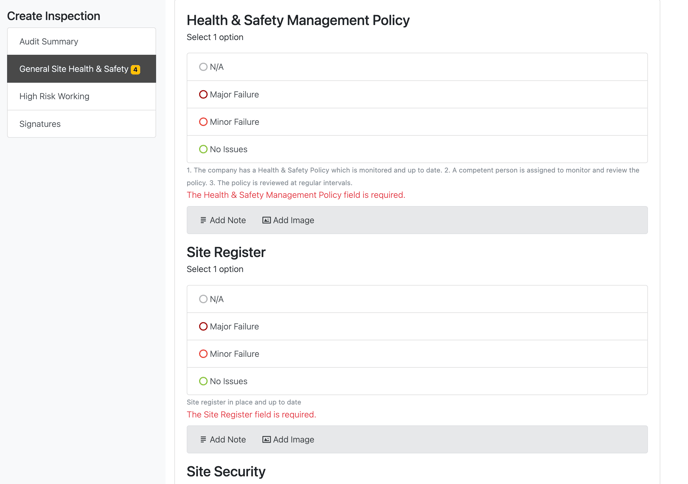Switch to High Risk Working section
The width and height of the screenshot is (688, 484).
click(x=82, y=96)
